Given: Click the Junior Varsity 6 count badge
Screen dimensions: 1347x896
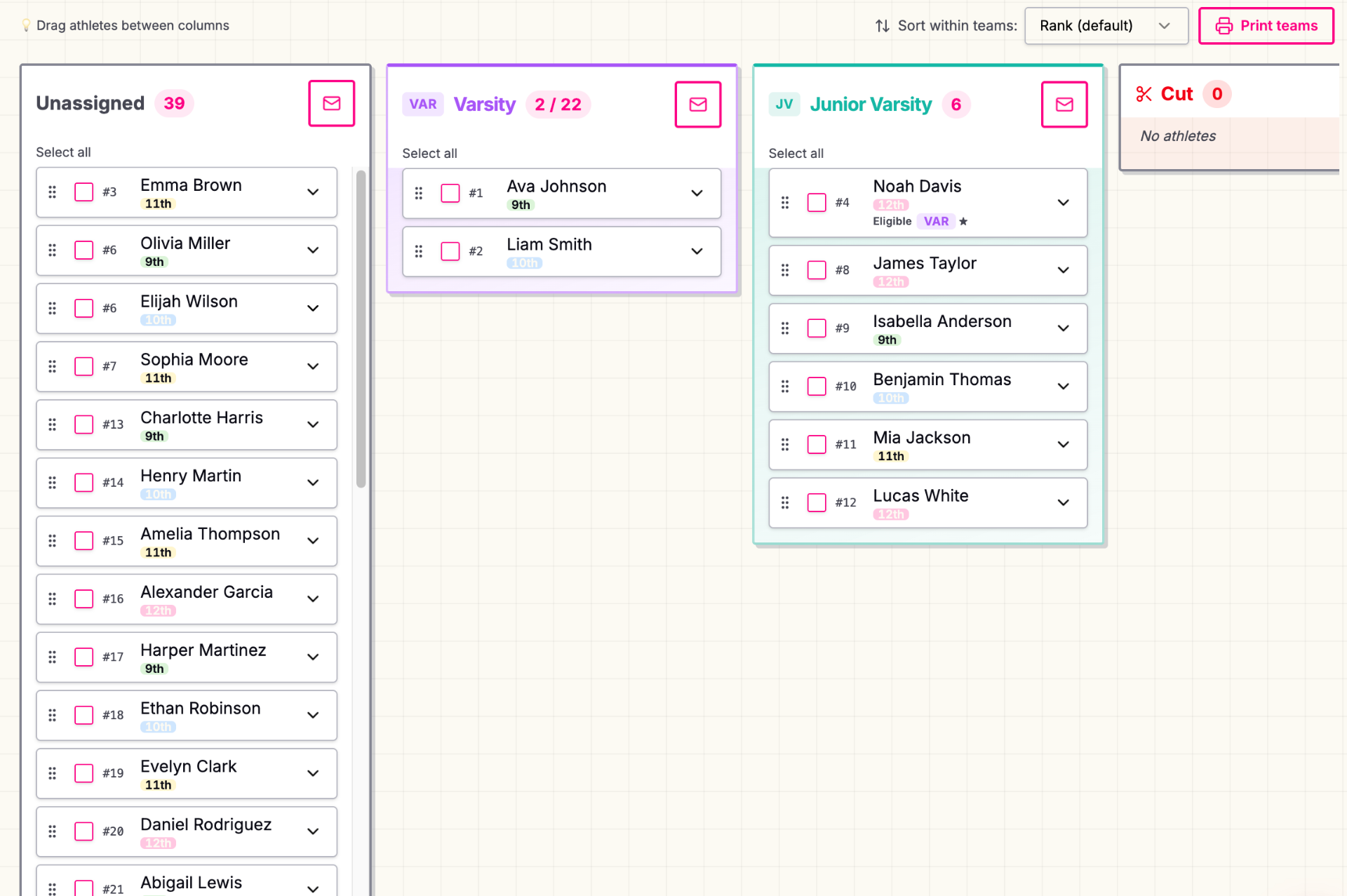Looking at the screenshot, I should click(956, 105).
